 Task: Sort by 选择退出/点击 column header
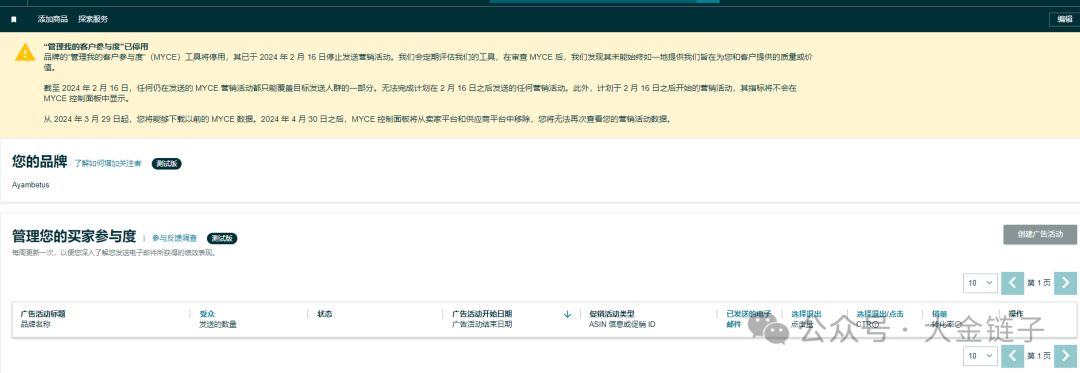point(880,314)
